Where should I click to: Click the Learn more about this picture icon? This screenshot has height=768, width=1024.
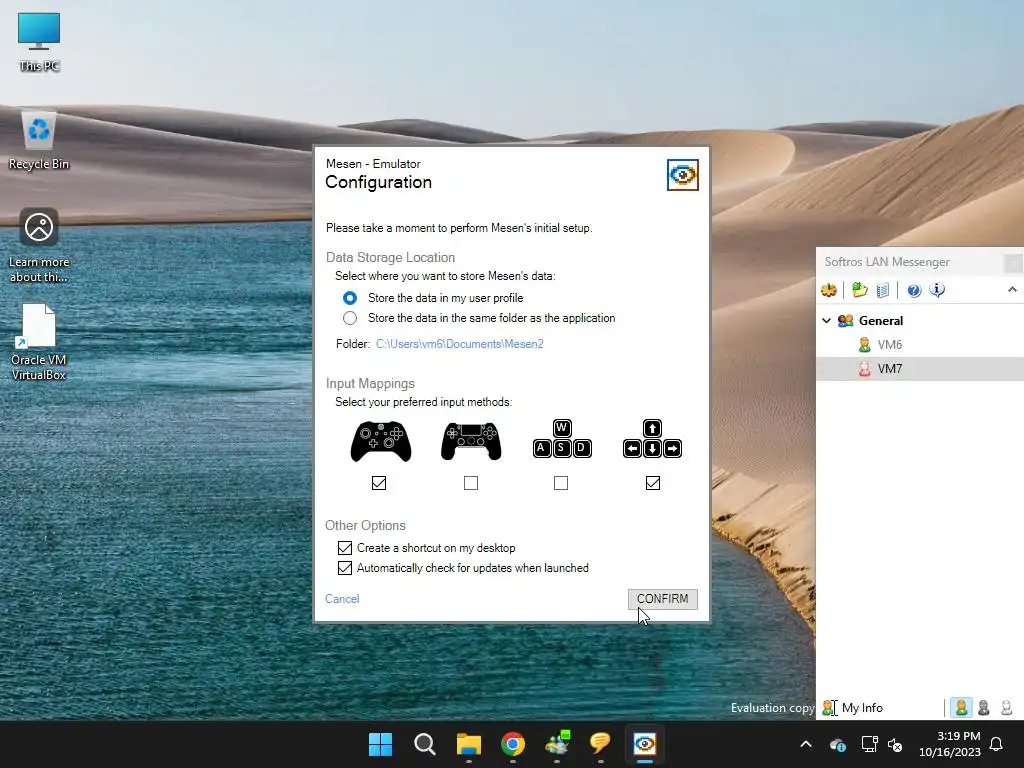pyautogui.click(x=39, y=245)
